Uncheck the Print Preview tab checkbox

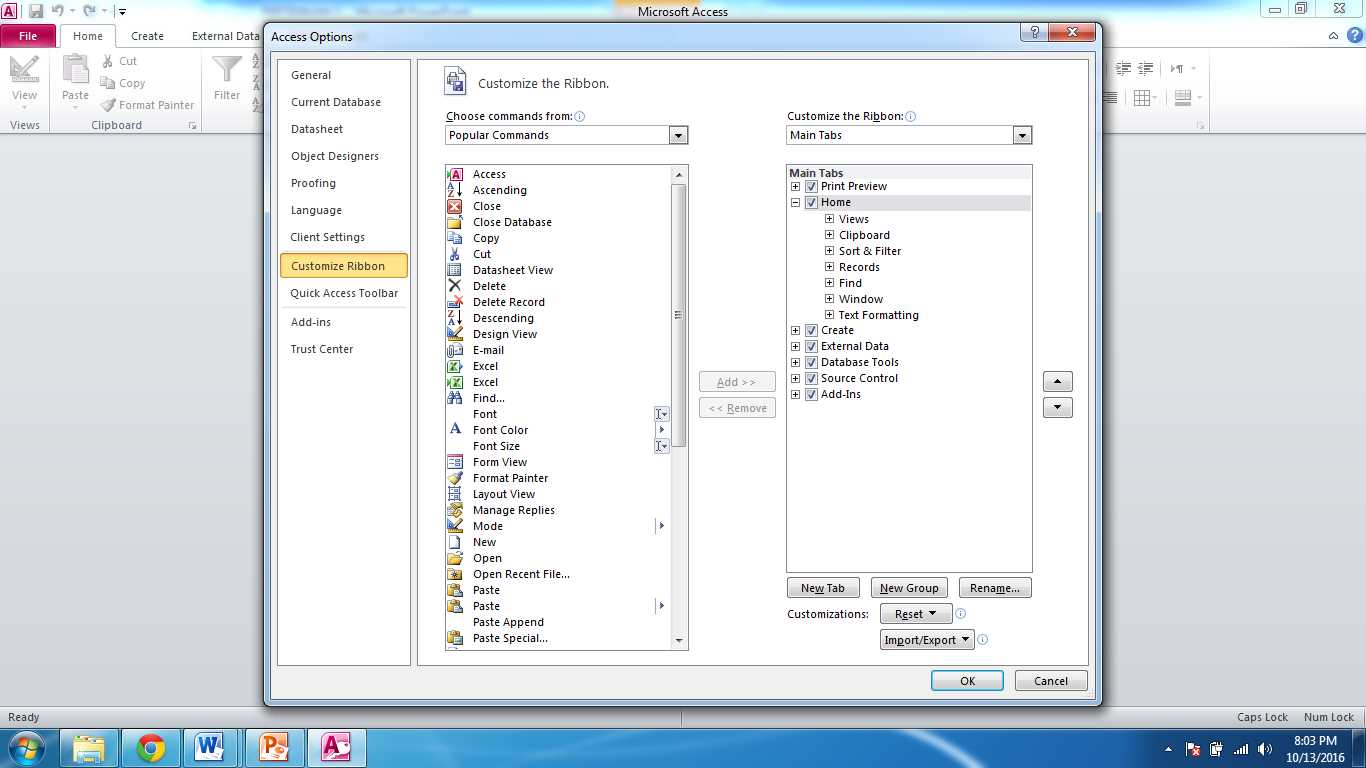coord(811,187)
